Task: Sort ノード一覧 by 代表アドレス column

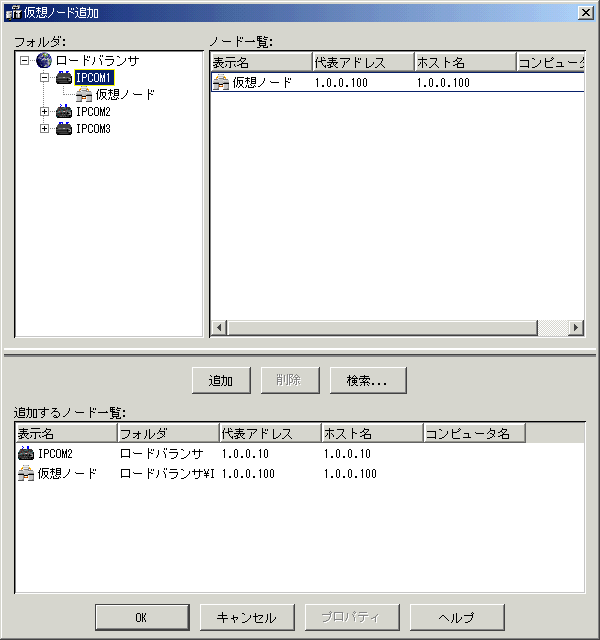Action: pos(364,62)
